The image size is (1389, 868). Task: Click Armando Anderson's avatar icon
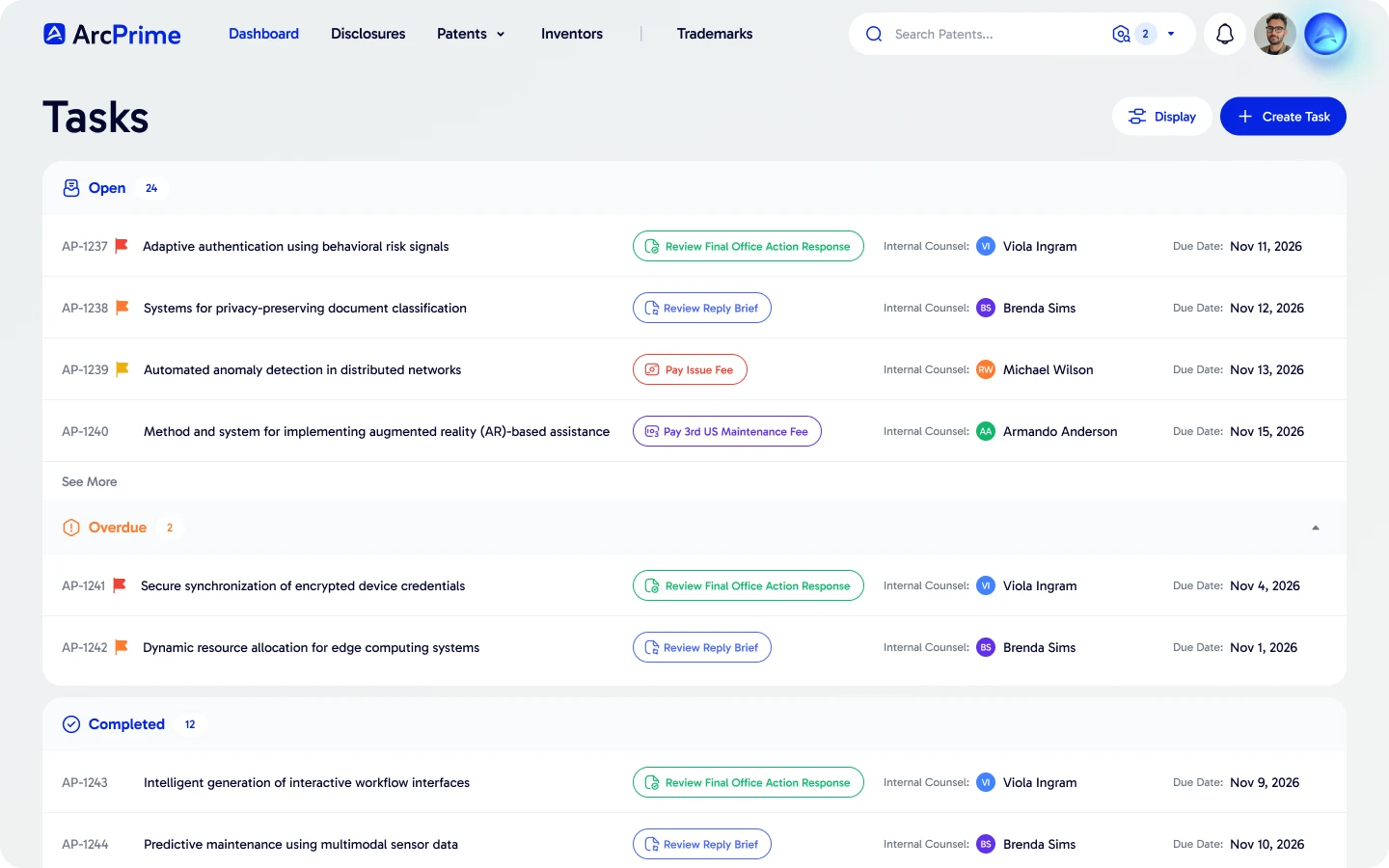986,431
